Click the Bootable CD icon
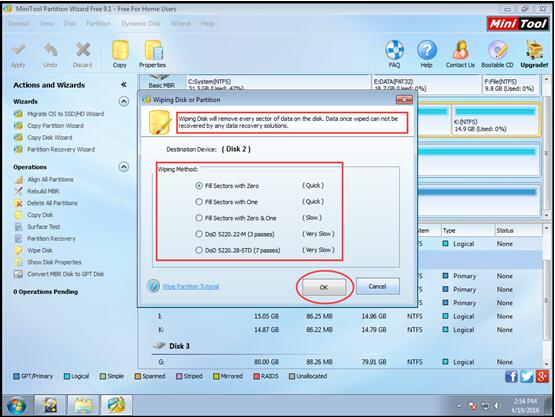This screenshot has height=417, width=555. (497, 55)
